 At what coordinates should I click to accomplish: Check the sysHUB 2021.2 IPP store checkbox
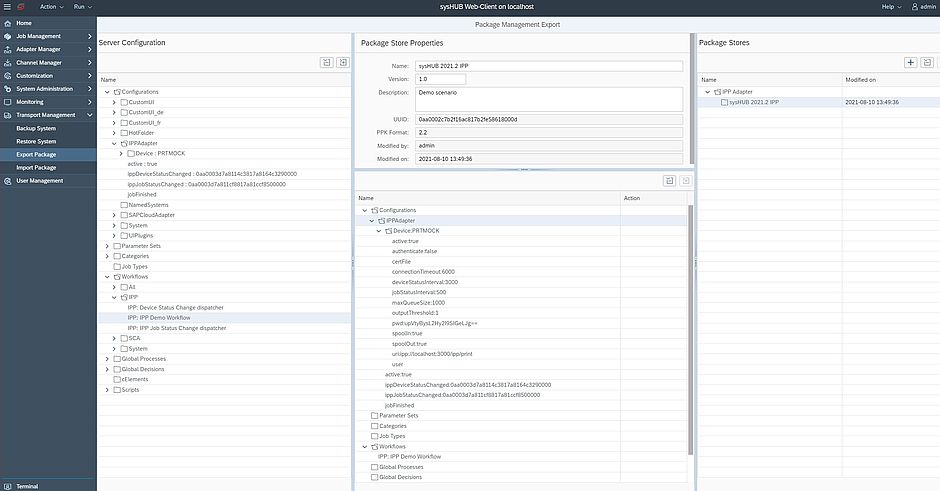724,103
